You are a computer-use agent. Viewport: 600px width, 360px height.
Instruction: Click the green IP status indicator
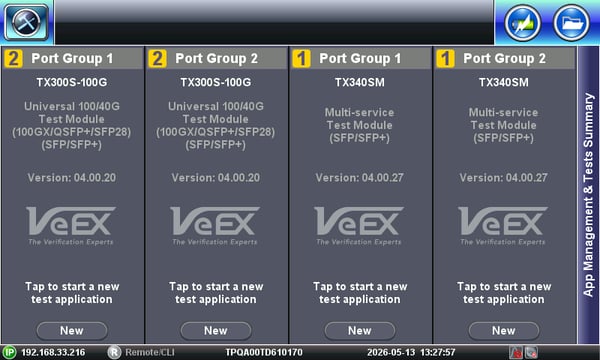(9, 352)
